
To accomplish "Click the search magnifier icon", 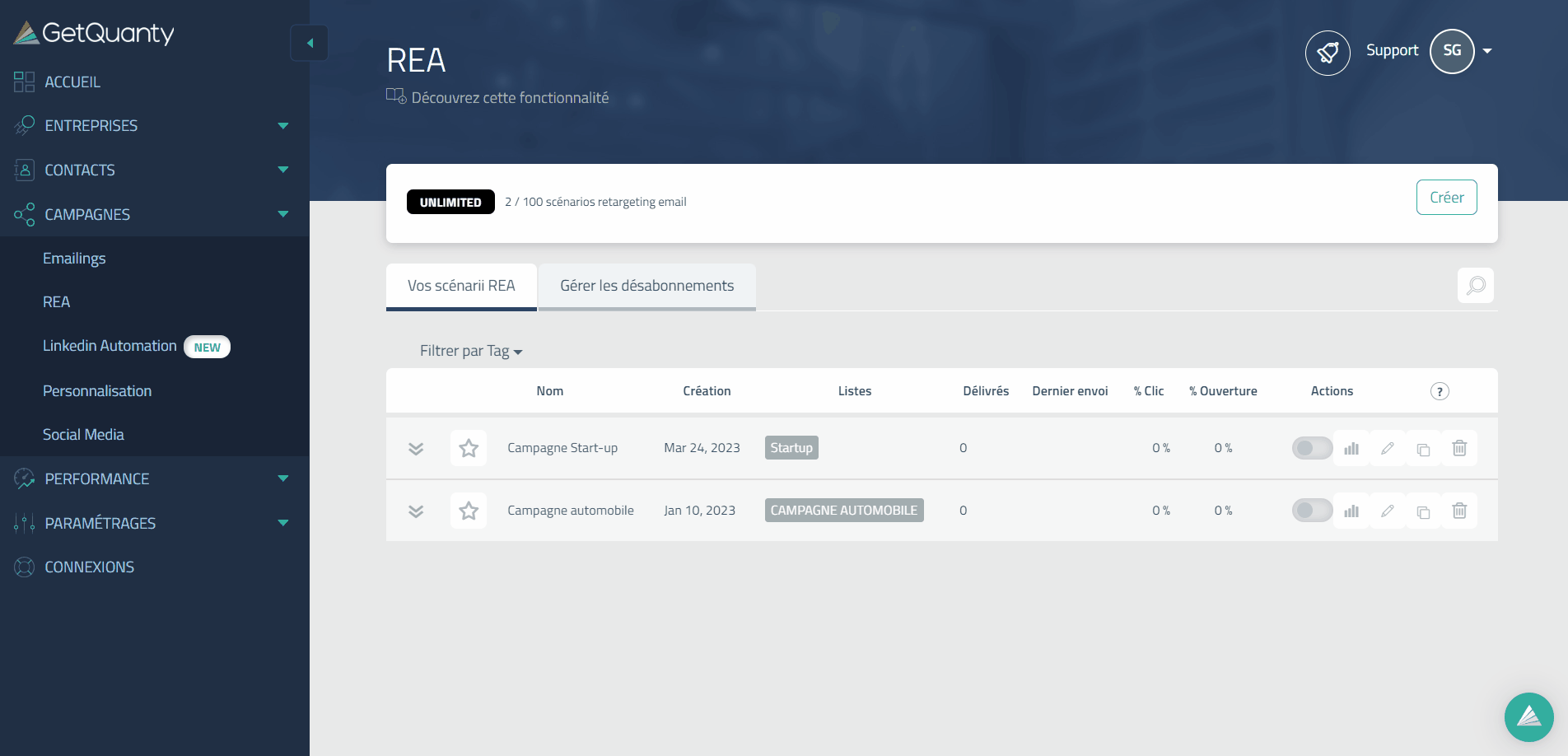I will [1476, 286].
